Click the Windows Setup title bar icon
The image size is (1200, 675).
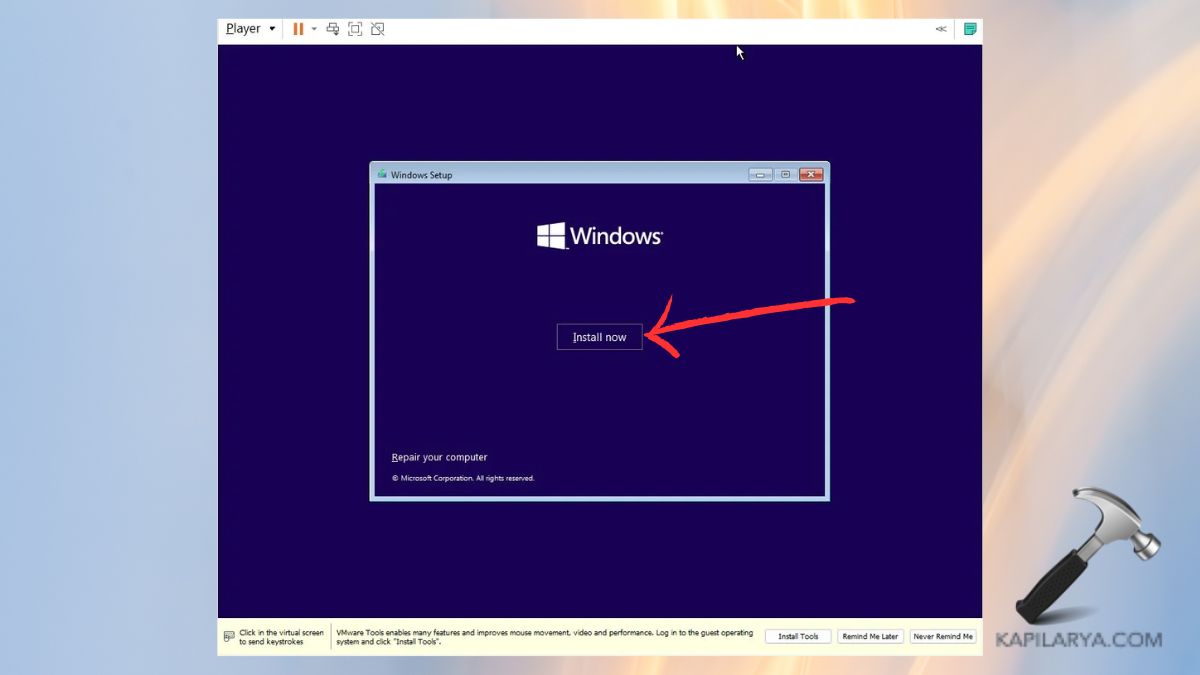pos(382,174)
